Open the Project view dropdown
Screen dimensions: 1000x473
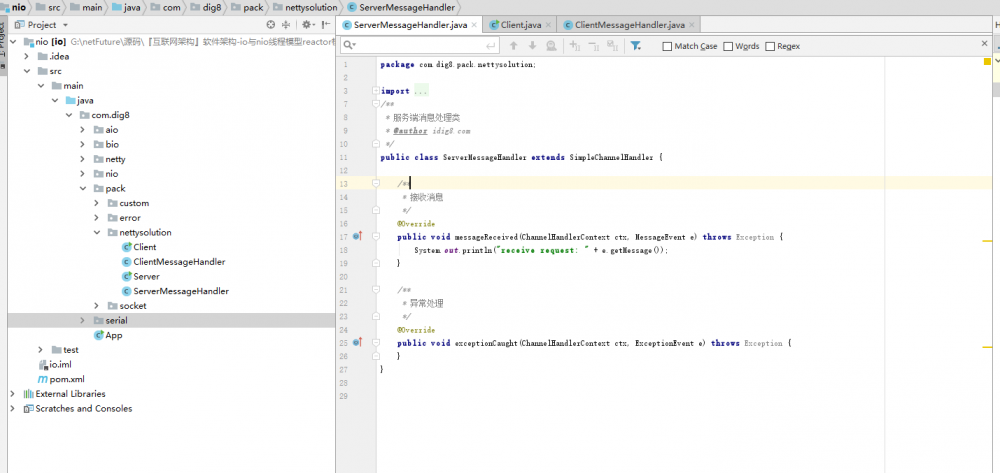65,24
